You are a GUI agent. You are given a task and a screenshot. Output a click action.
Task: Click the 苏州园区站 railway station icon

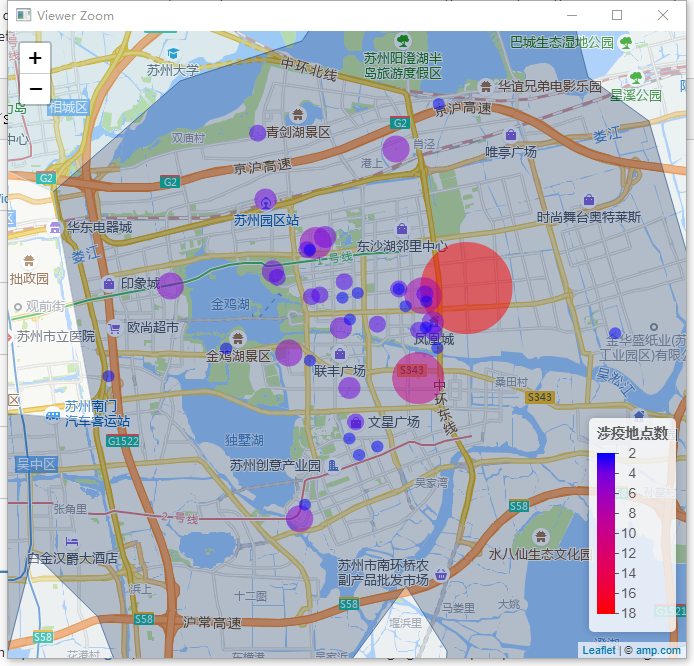click(x=266, y=203)
